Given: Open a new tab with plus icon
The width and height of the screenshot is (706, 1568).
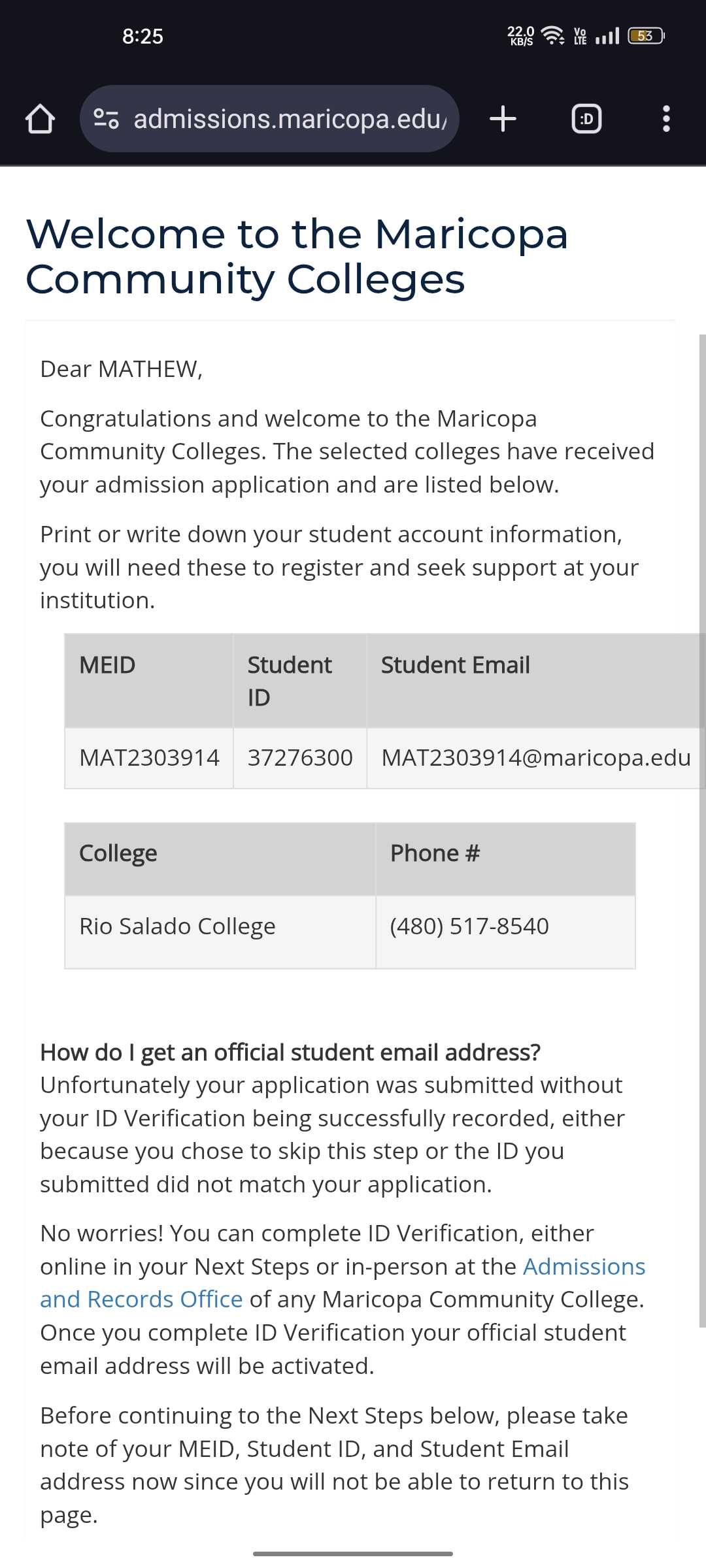Looking at the screenshot, I should pos(503,119).
